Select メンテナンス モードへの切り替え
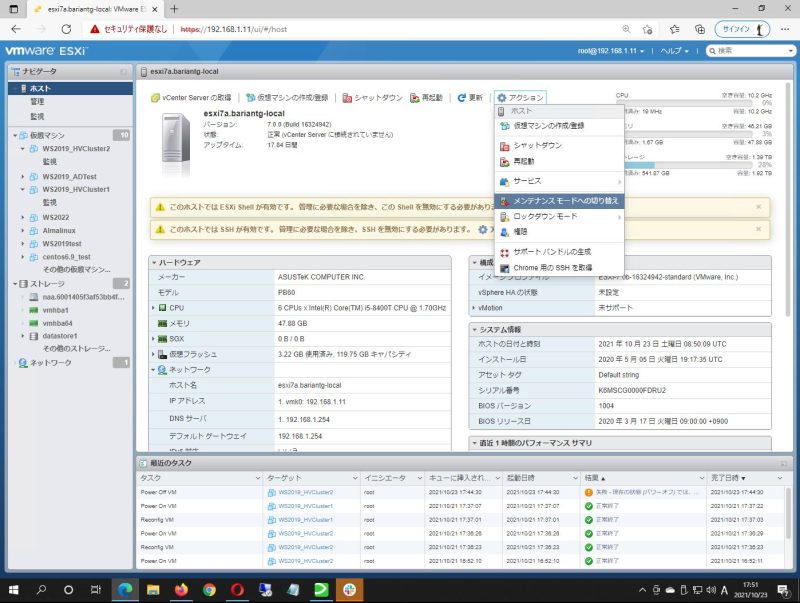 click(x=559, y=201)
